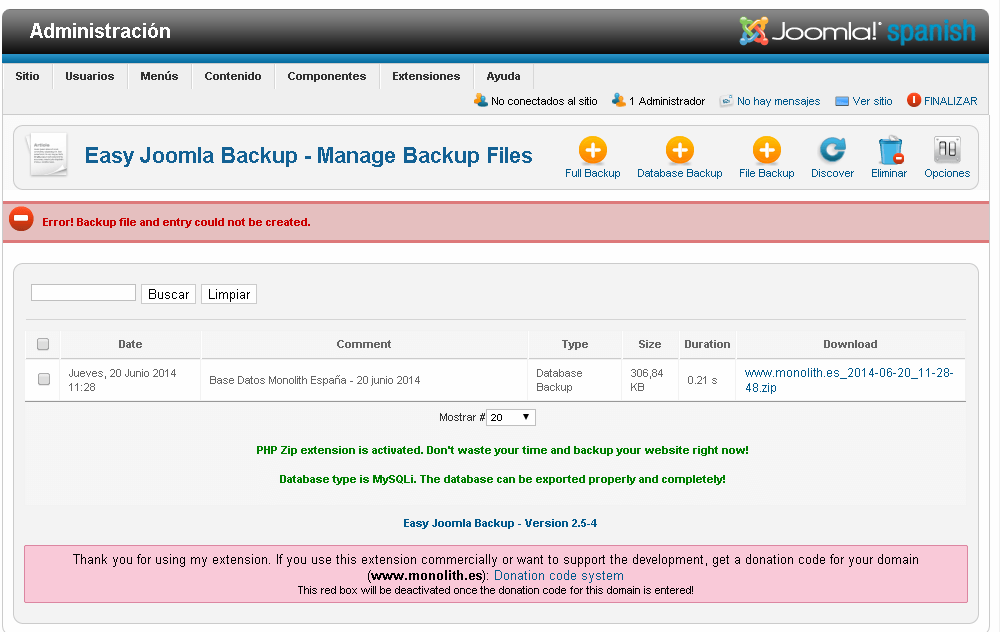
Task: Click the Duration column header
Action: pyautogui.click(x=707, y=344)
